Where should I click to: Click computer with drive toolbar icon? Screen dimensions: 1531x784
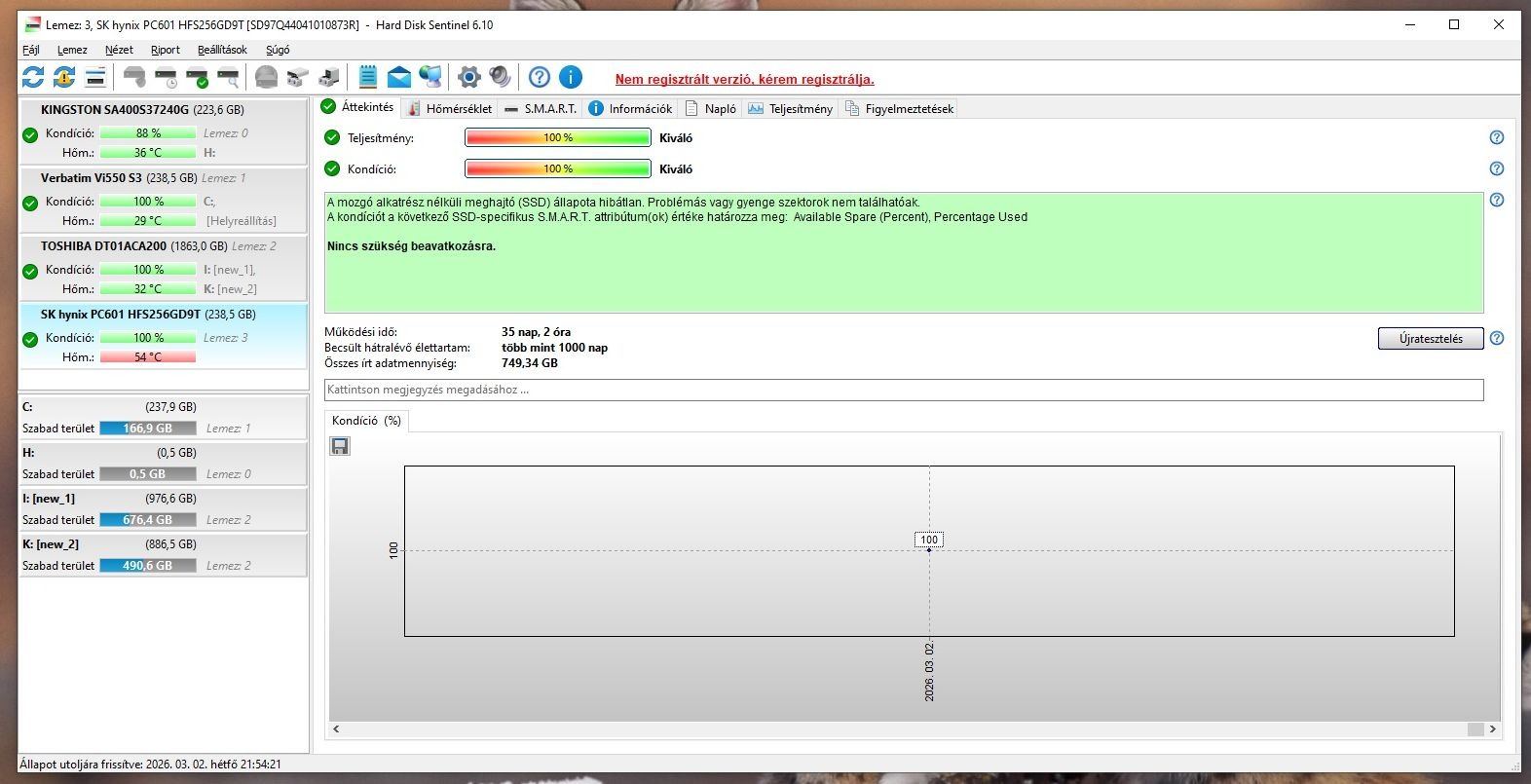coord(330,77)
